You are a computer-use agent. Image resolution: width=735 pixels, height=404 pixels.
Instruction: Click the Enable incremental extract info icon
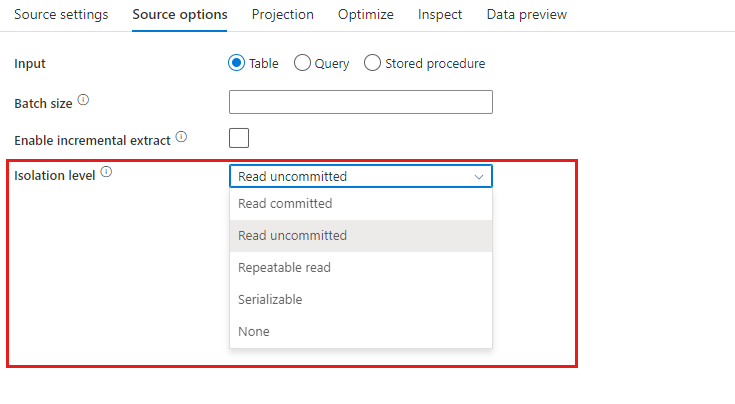(181, 137)
